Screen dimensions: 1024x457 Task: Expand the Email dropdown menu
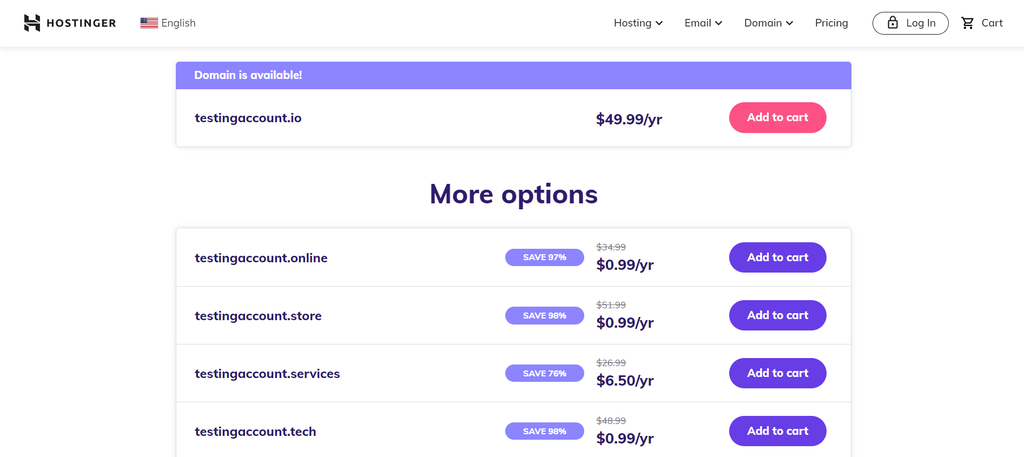click(703, 23)
